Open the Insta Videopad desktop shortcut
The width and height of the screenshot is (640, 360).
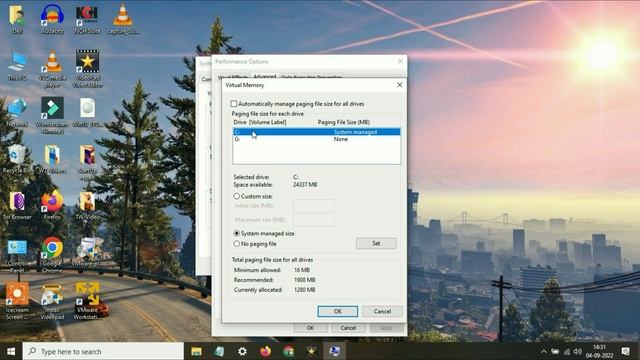(x=52, y=301)
